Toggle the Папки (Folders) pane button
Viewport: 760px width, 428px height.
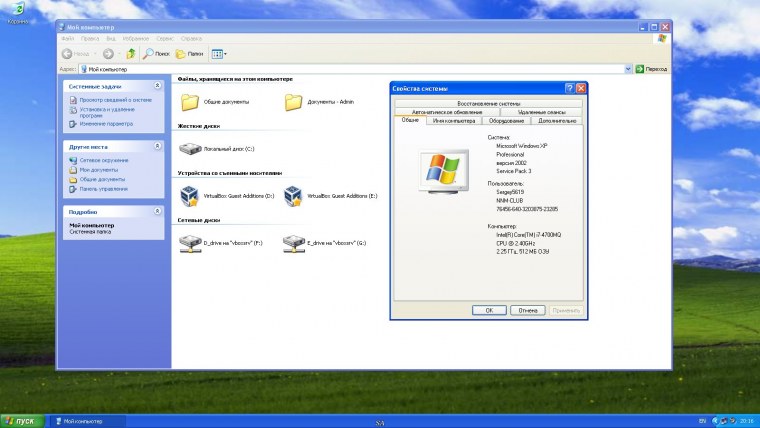pos(187,53)
